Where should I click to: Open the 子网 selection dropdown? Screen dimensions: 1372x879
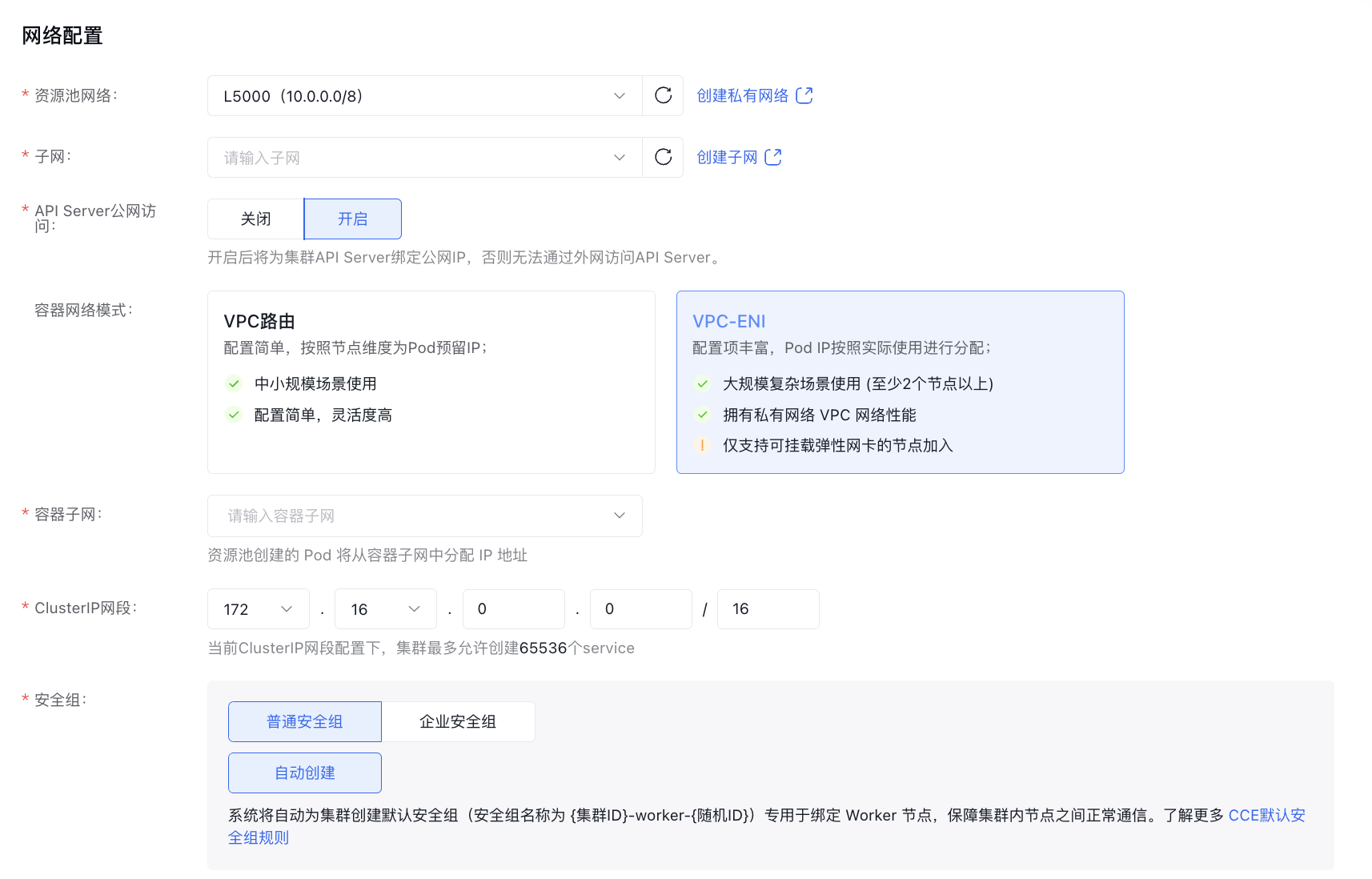[x=425, y=157]
